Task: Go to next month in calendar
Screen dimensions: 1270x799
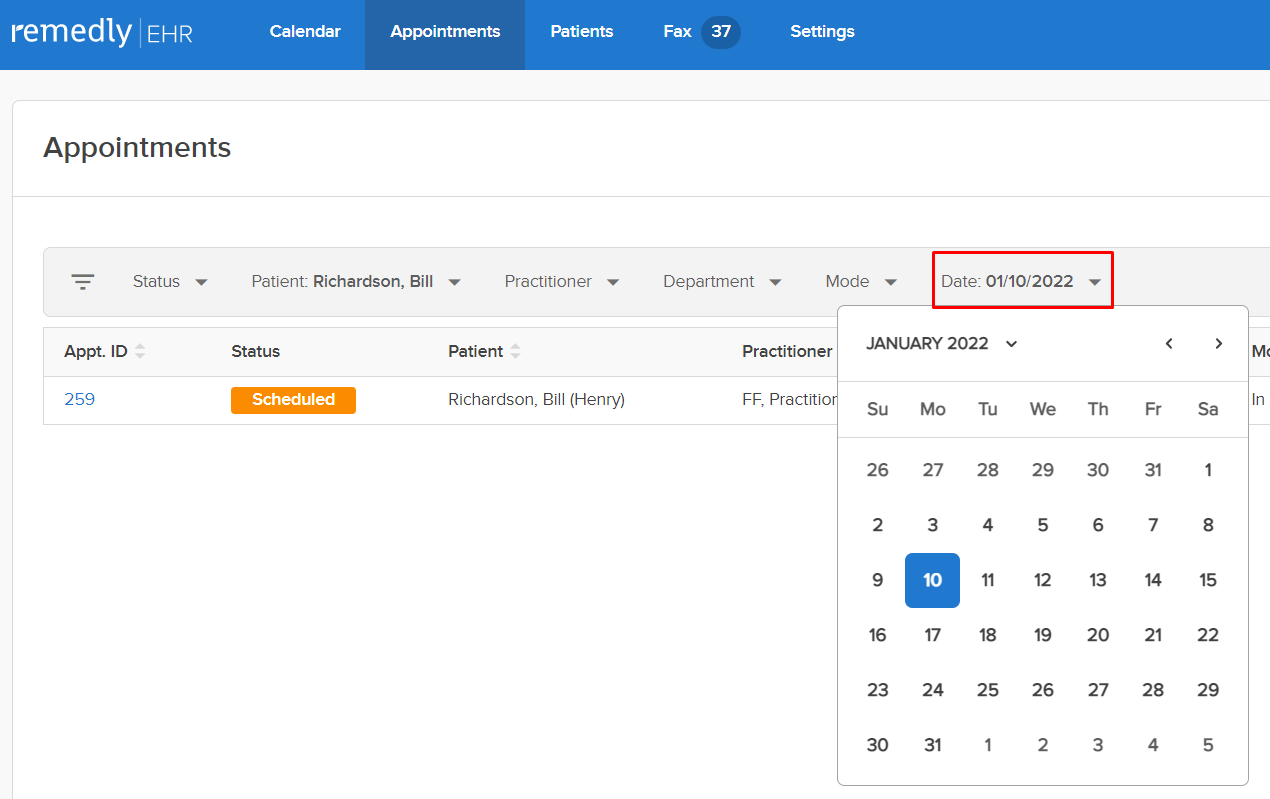Action: coord(1218,343)
